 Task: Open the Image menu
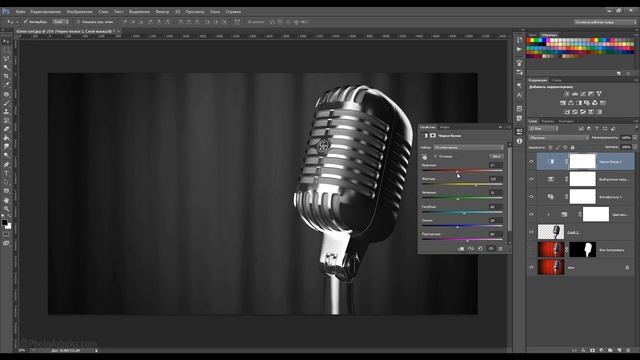click(x=79, y=12)
